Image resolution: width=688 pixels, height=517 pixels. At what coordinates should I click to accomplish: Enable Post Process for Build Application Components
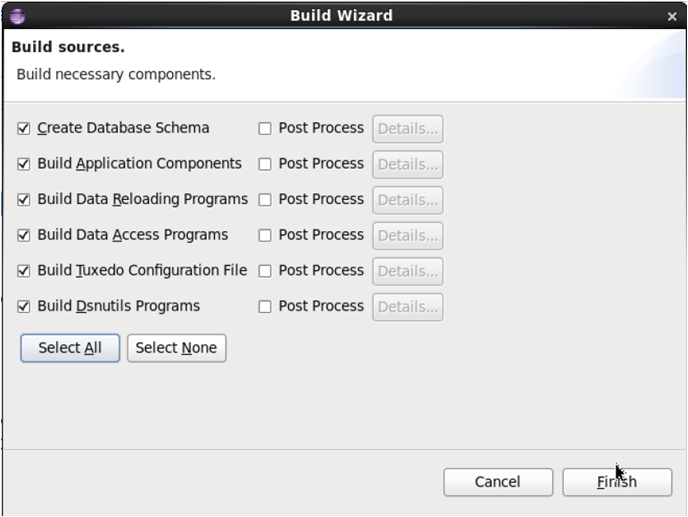click(265, 164)
